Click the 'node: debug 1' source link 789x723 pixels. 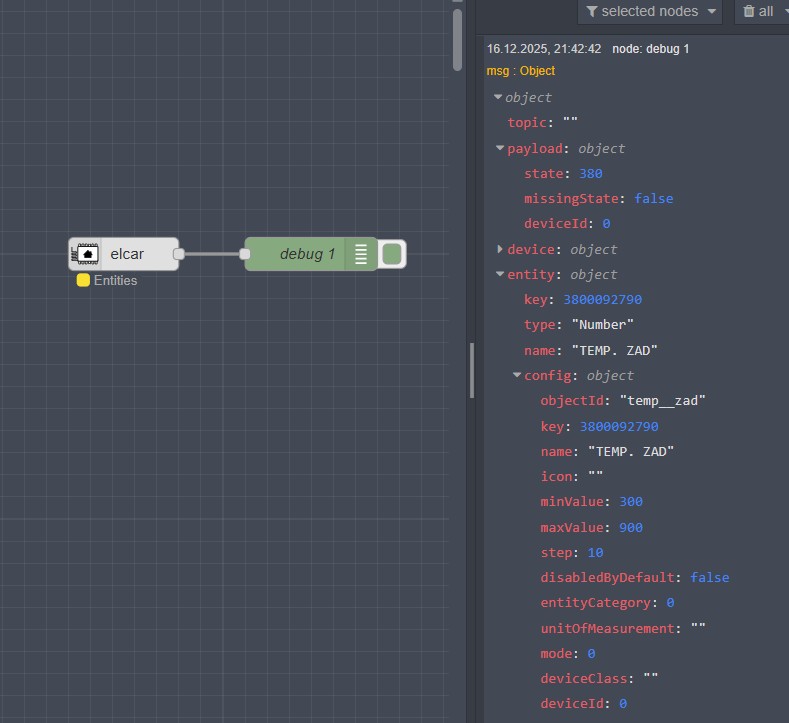[x=650, y=49]
